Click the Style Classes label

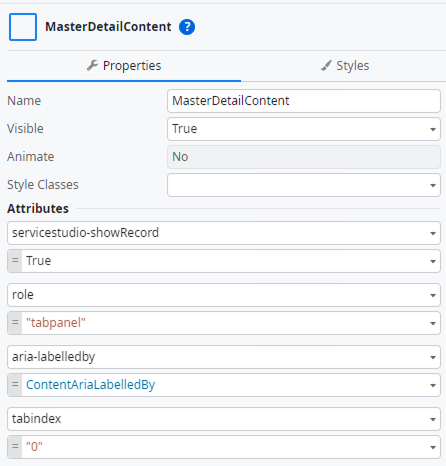43,185
